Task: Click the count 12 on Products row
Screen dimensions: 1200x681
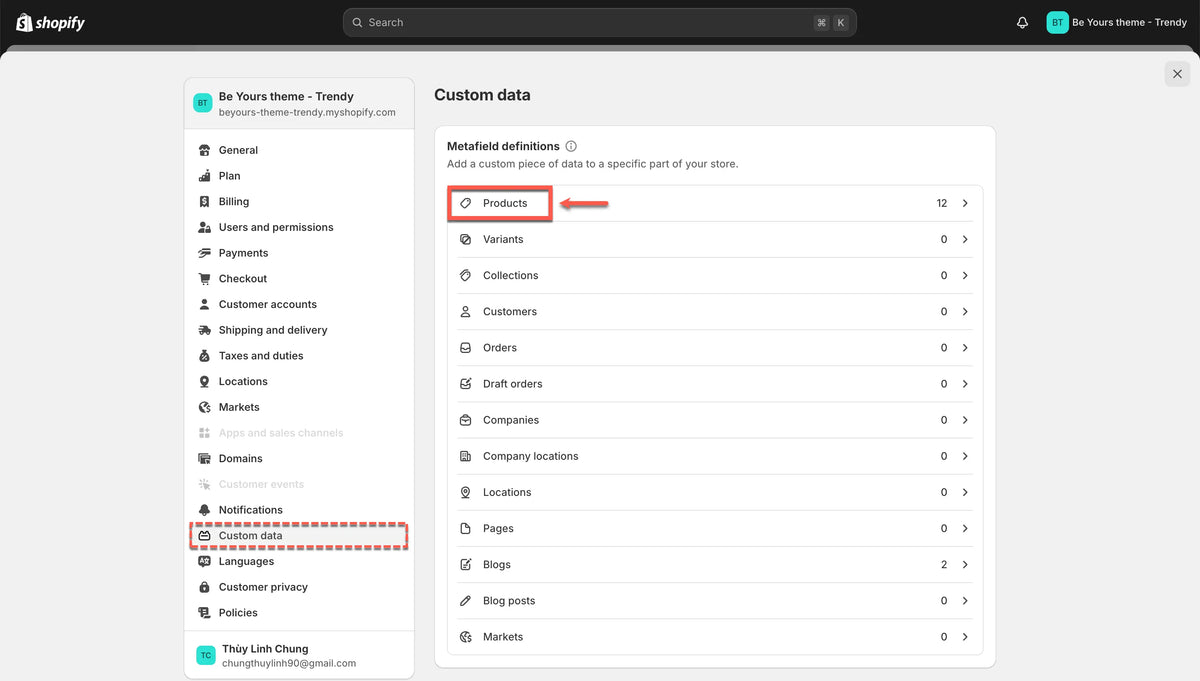Action: point(942,203)
